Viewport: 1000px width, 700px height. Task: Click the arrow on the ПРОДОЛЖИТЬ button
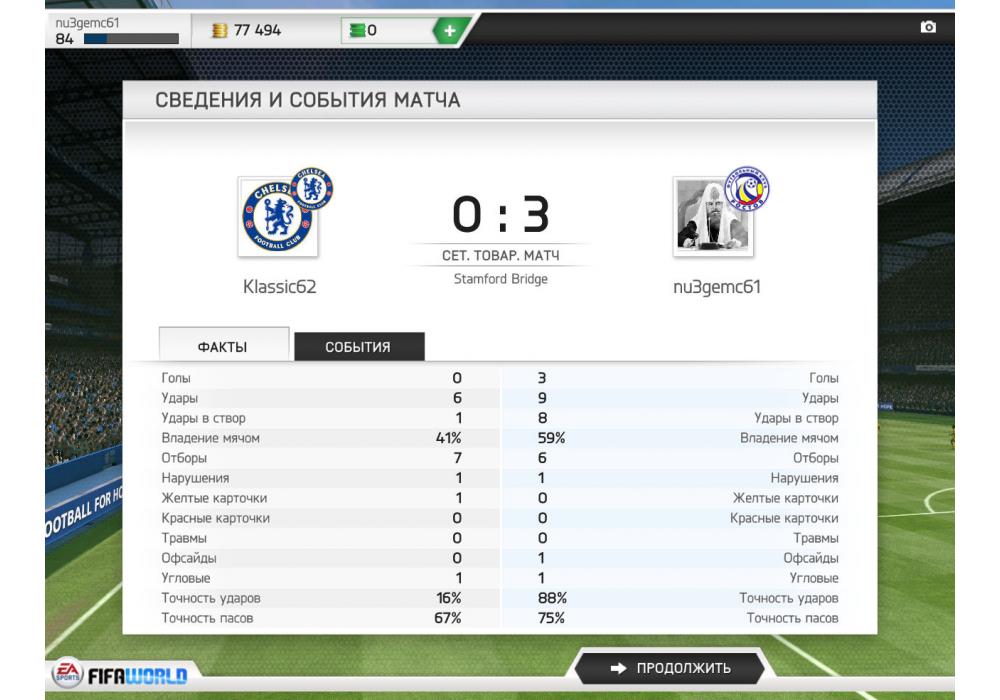618,668
